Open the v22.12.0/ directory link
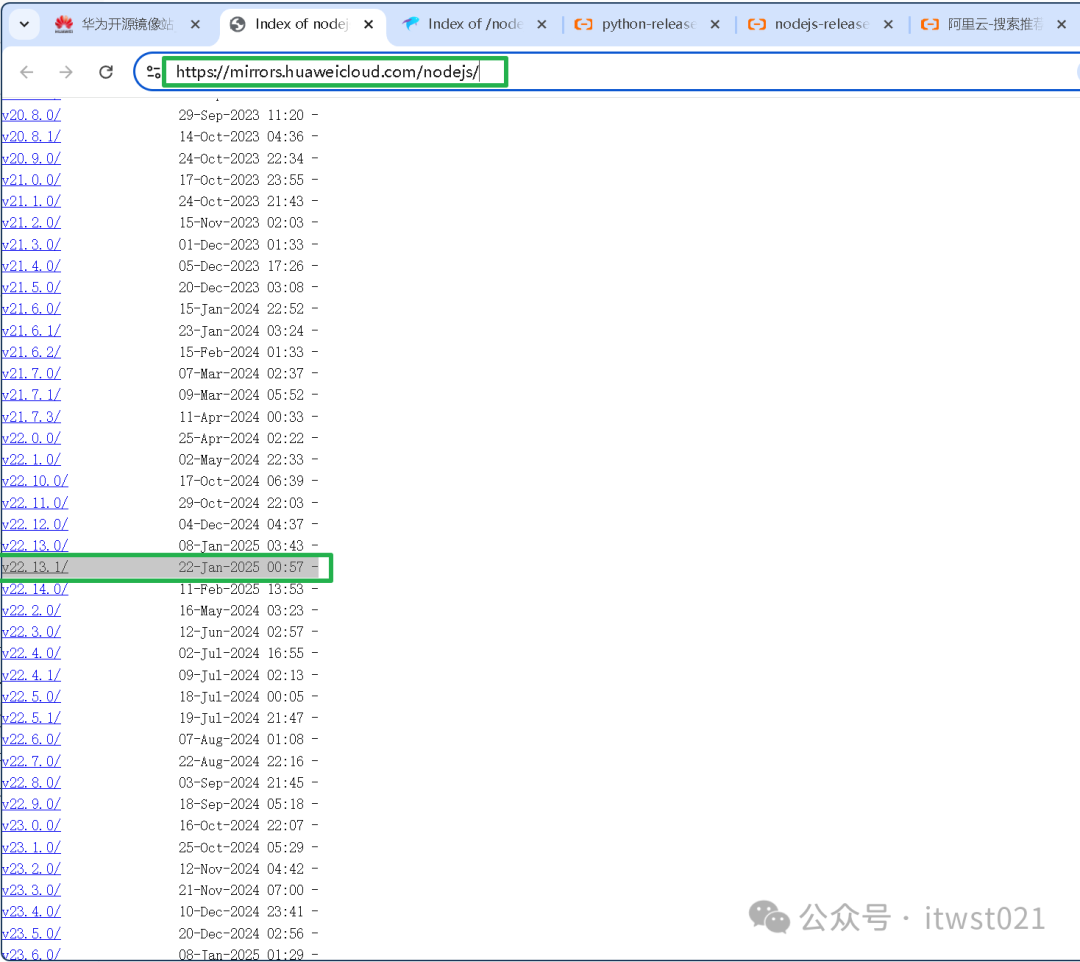Image resolution: width=1080 pixels, height=962 pixels. 34,524
